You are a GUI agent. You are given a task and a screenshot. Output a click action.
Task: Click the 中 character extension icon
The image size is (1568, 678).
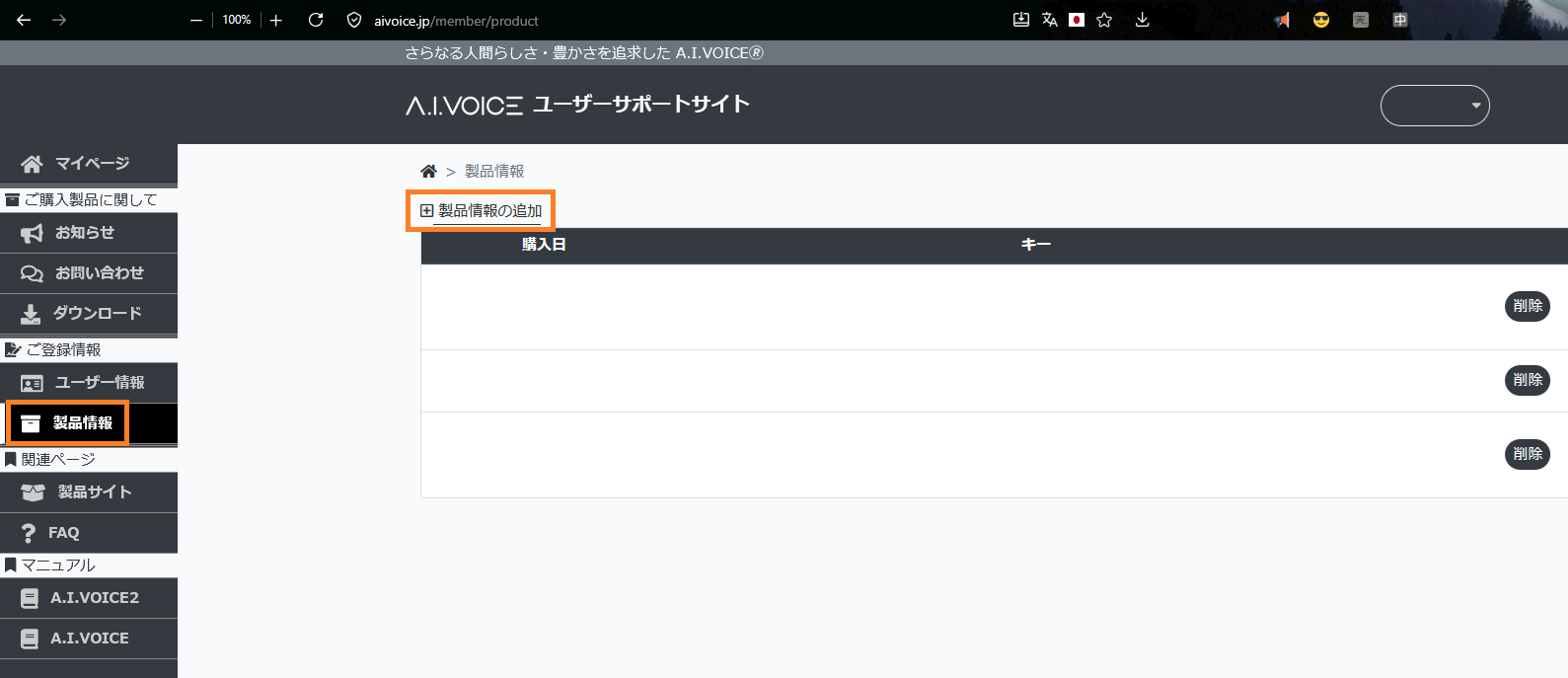click(1400, 20)
